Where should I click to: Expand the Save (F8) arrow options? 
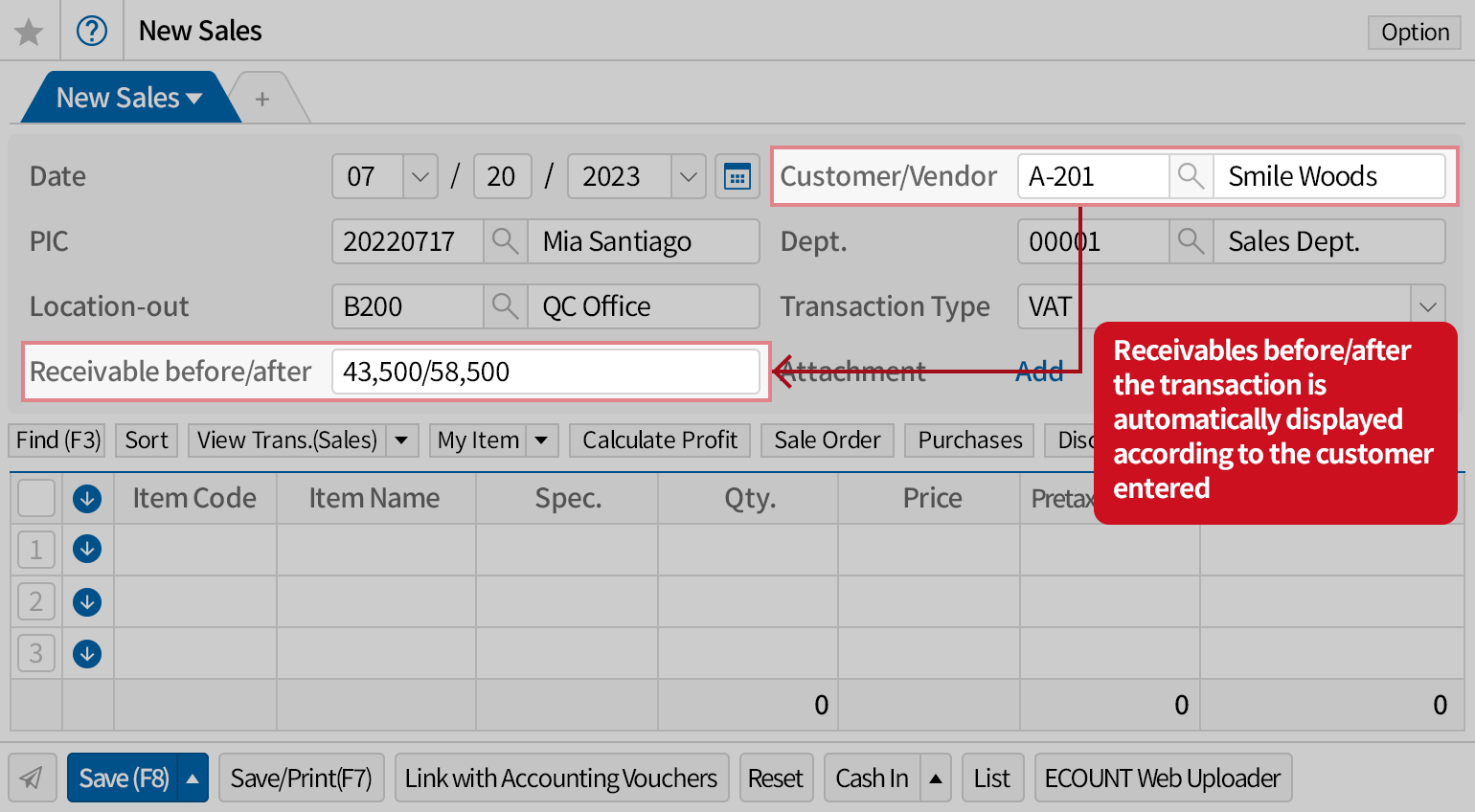pyautogui.click(x=193, y=778)
